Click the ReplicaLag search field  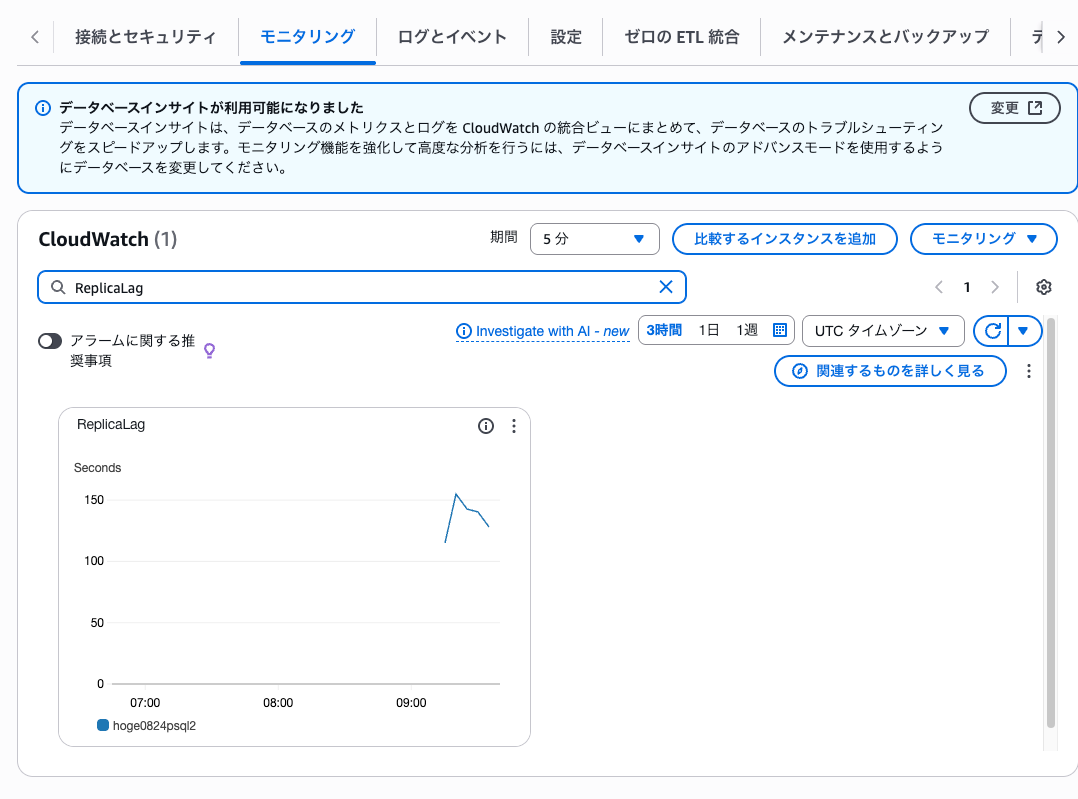coord(362,287)
